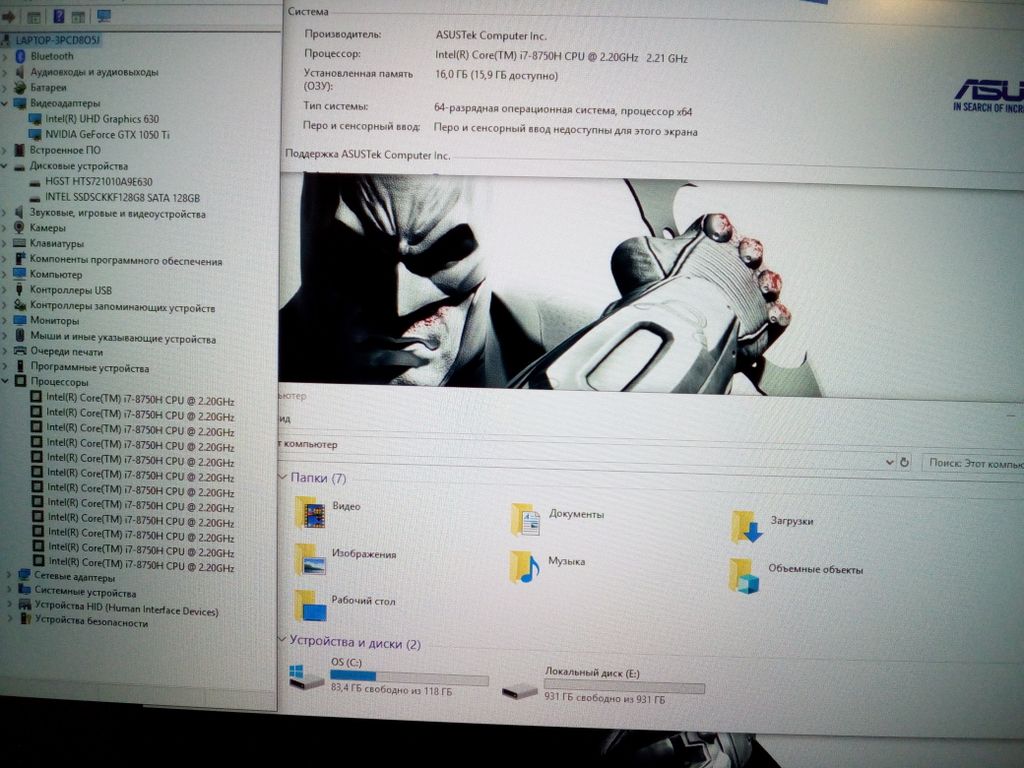Click the 16,0 ГБ (15,9 ГБ доступно) memory value
Image resolution: width=1024 pixels, height=768 pixels.
tap(496, 76)
